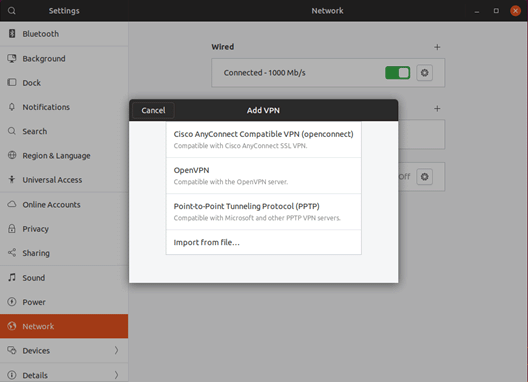The width and height of the screenshot is (528, 382).
Task: Click the 'Add VPN' dialog title
Action: tap(263, 110)
